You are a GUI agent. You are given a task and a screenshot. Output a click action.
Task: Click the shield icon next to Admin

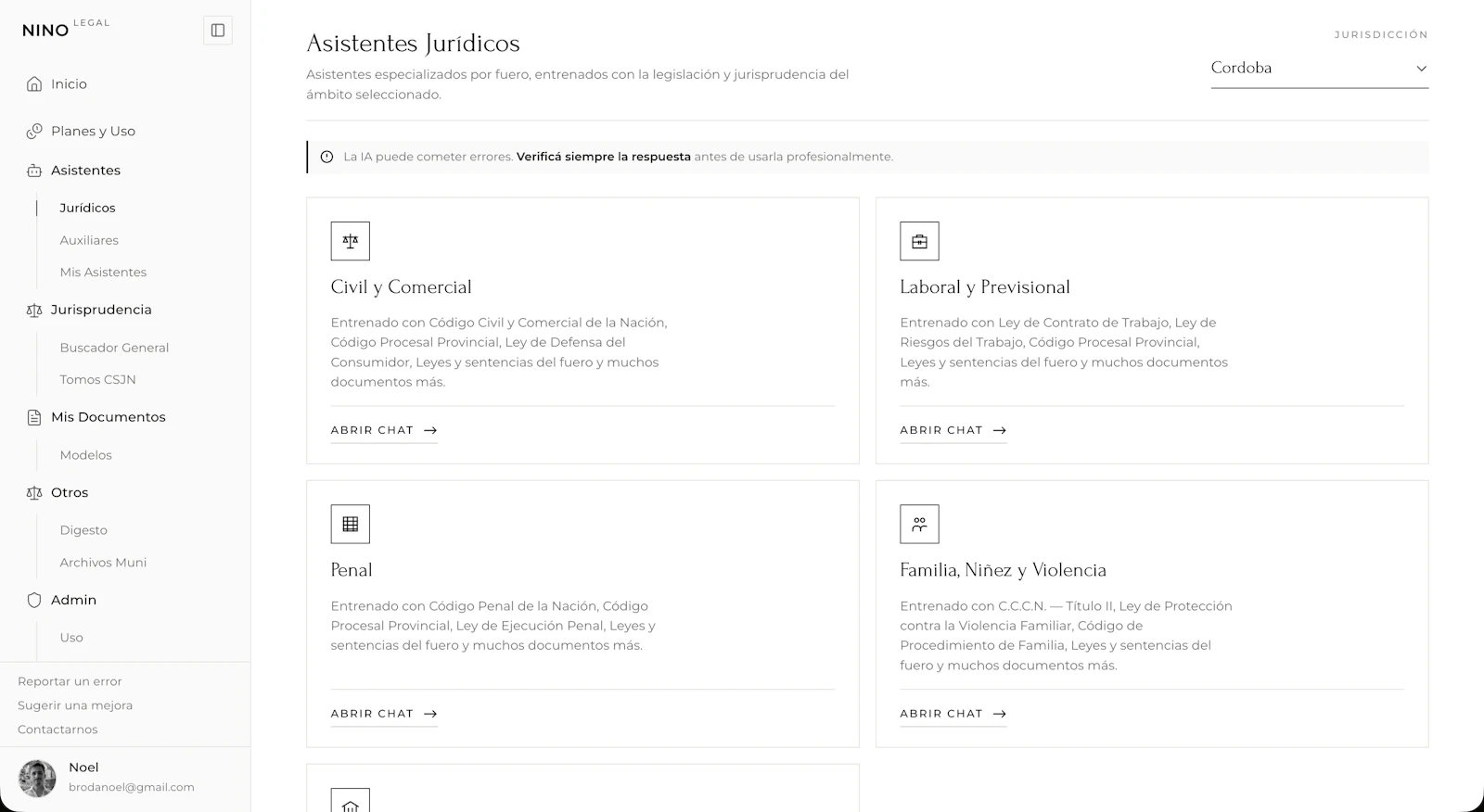click(34, 600)
